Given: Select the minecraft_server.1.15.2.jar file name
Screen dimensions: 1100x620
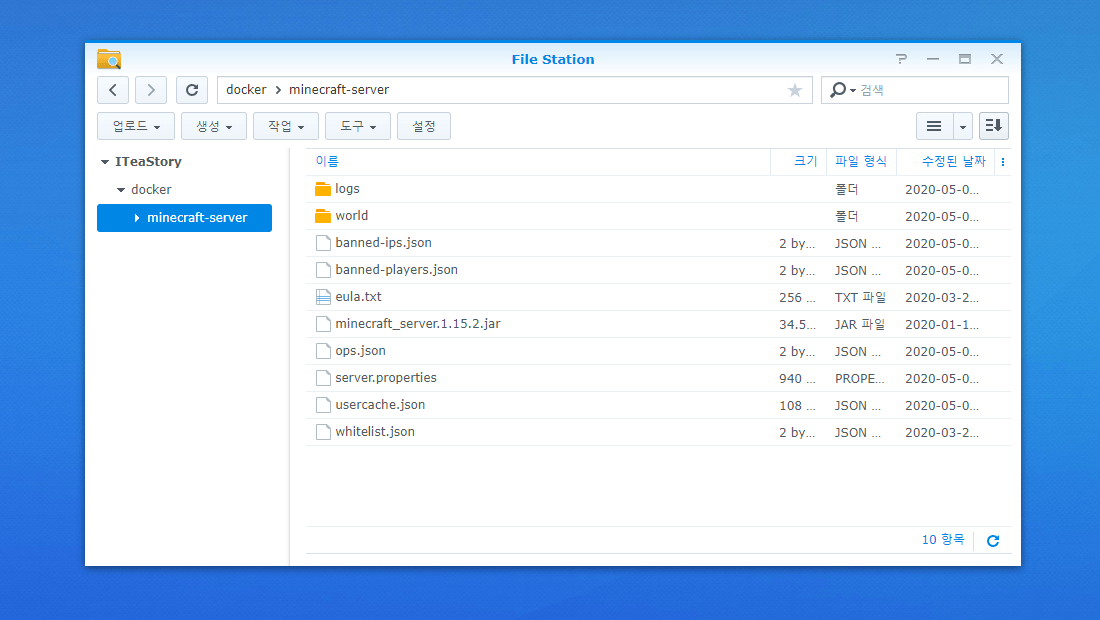Looking at the screenshot, I should (x=418, y=323).
